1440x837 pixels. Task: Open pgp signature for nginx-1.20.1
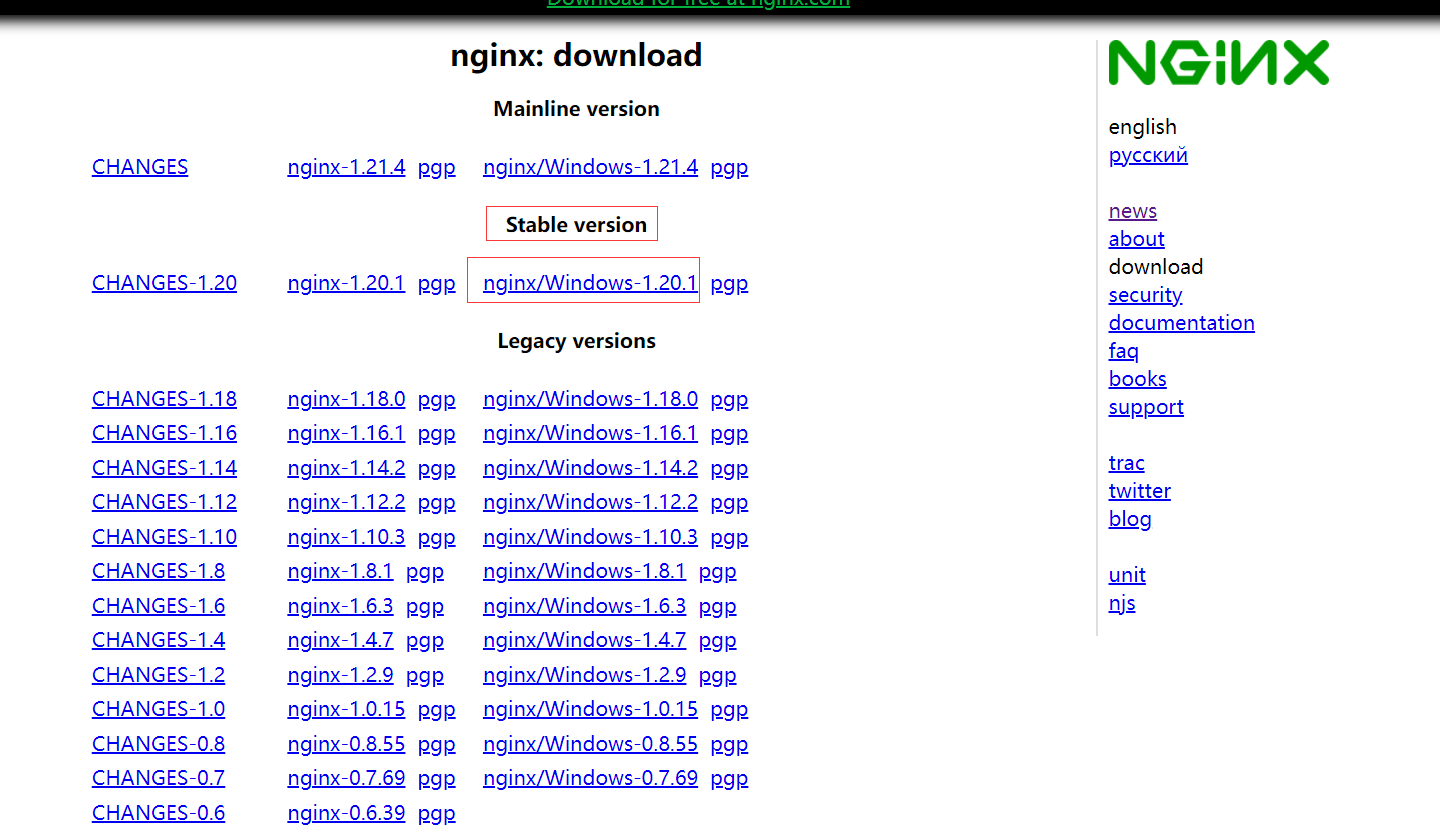pyautogui.click(x=437, y=283)
